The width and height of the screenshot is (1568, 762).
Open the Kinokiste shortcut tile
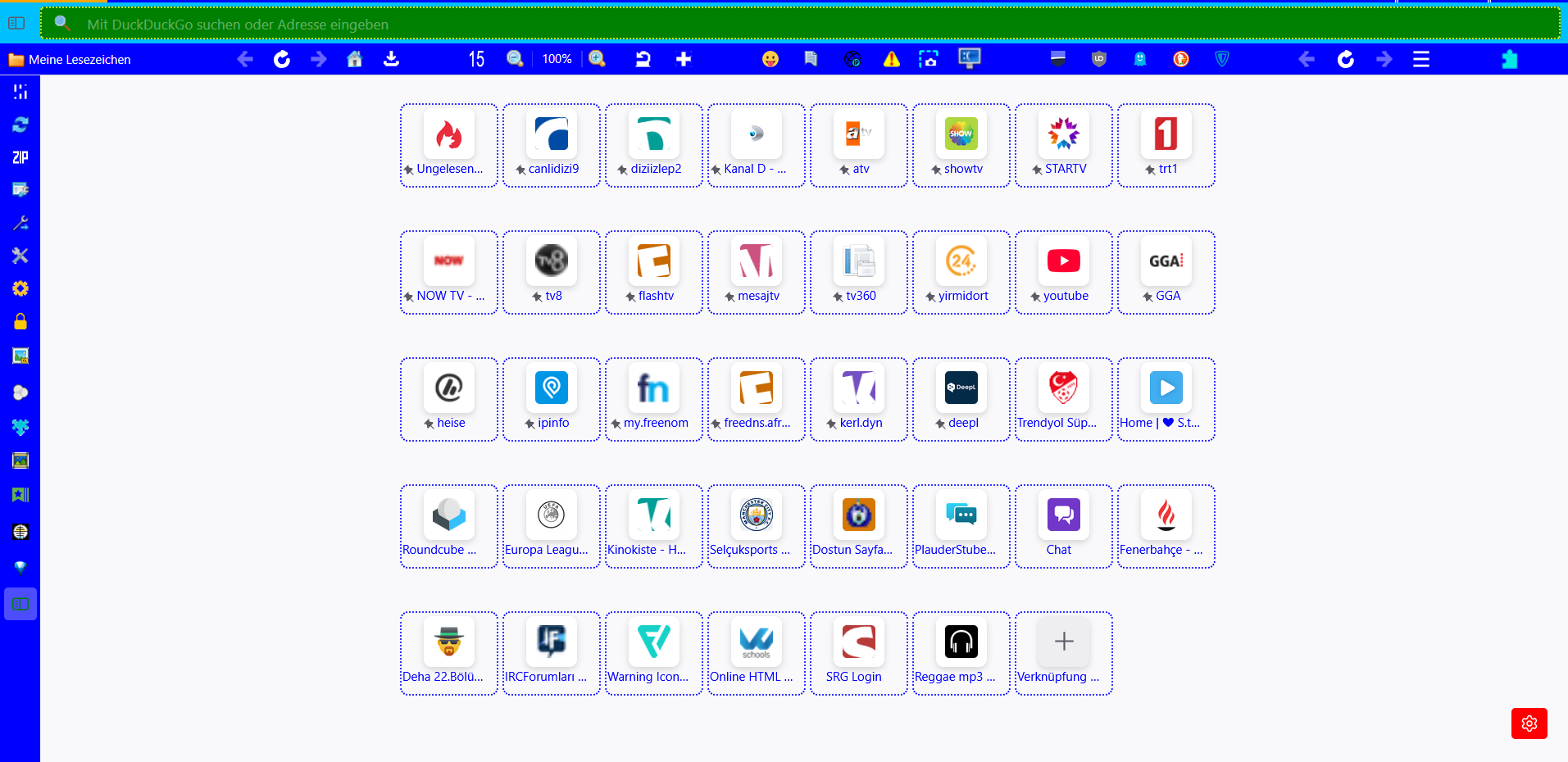[654, 526]
